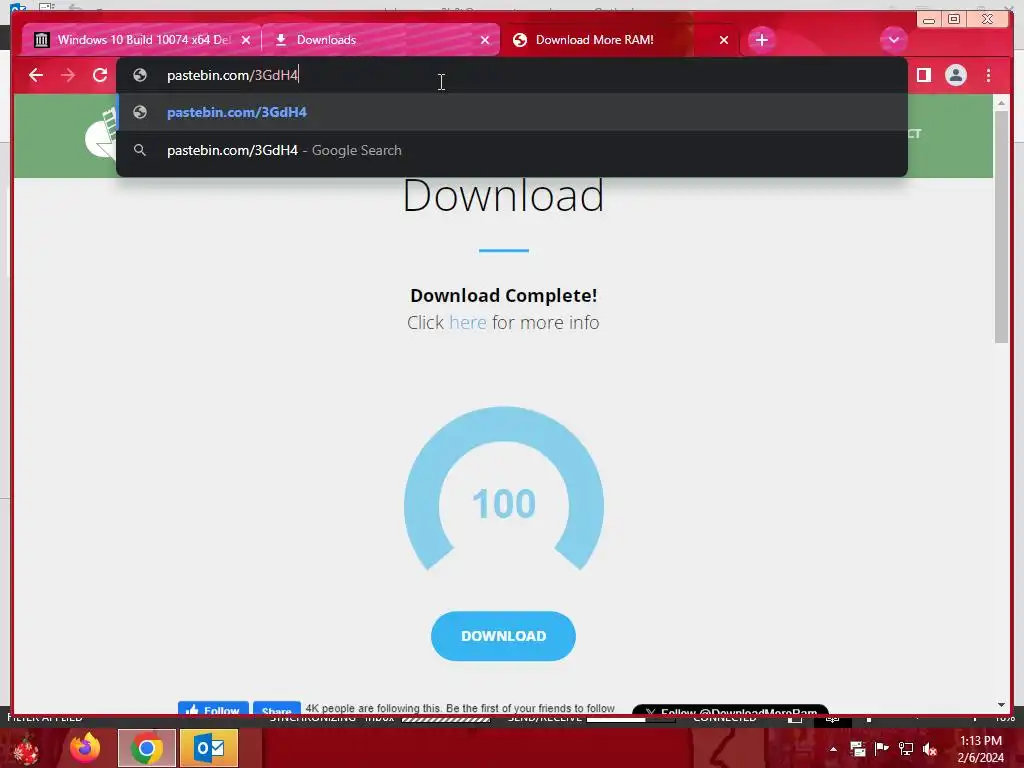Click the tray icon left of the flag
The image size is (1024, 768).
(x=857, y=748)
